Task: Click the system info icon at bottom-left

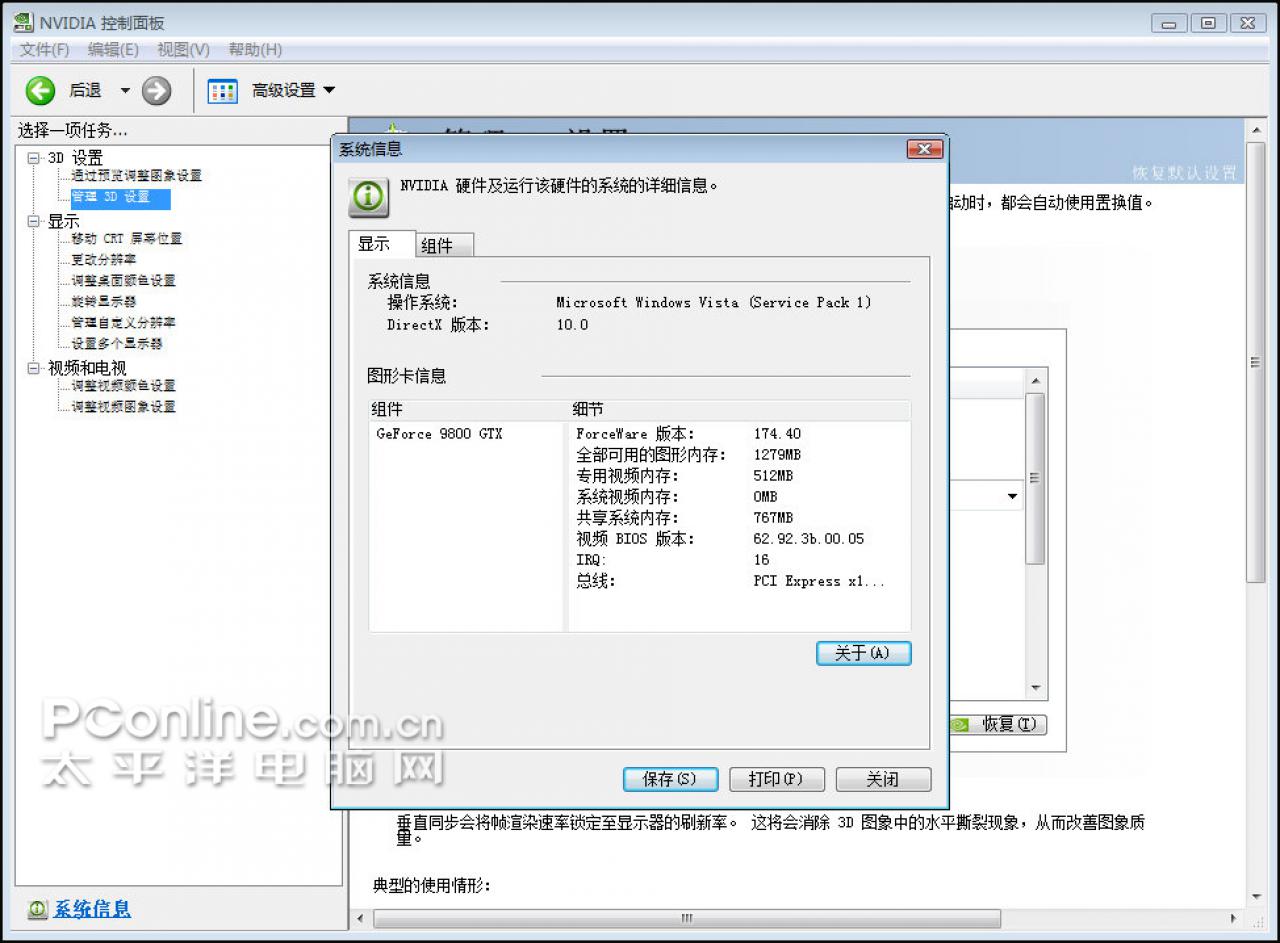Action: point(37,909)
